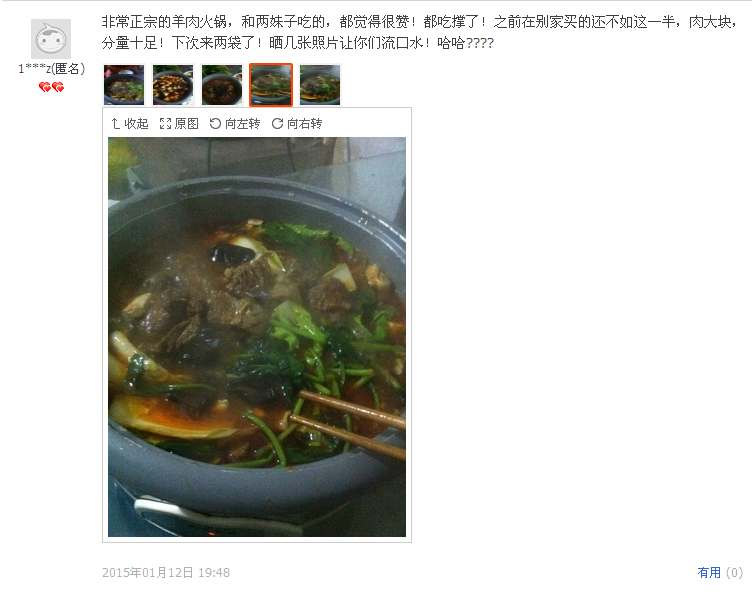This screenshot has width=756, height=601.
Task: Click the reviewer's avatar icon
Action: (x=51, y=39)
